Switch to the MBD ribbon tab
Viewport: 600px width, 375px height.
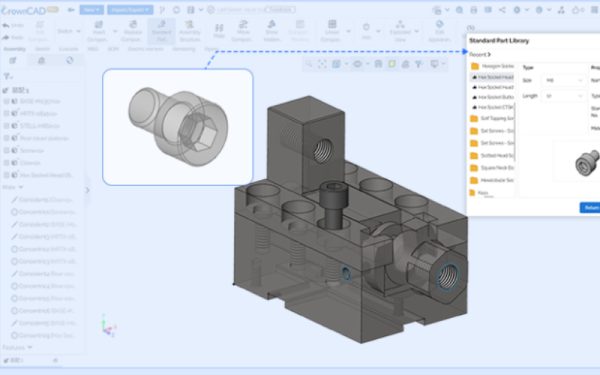[93, 49]
